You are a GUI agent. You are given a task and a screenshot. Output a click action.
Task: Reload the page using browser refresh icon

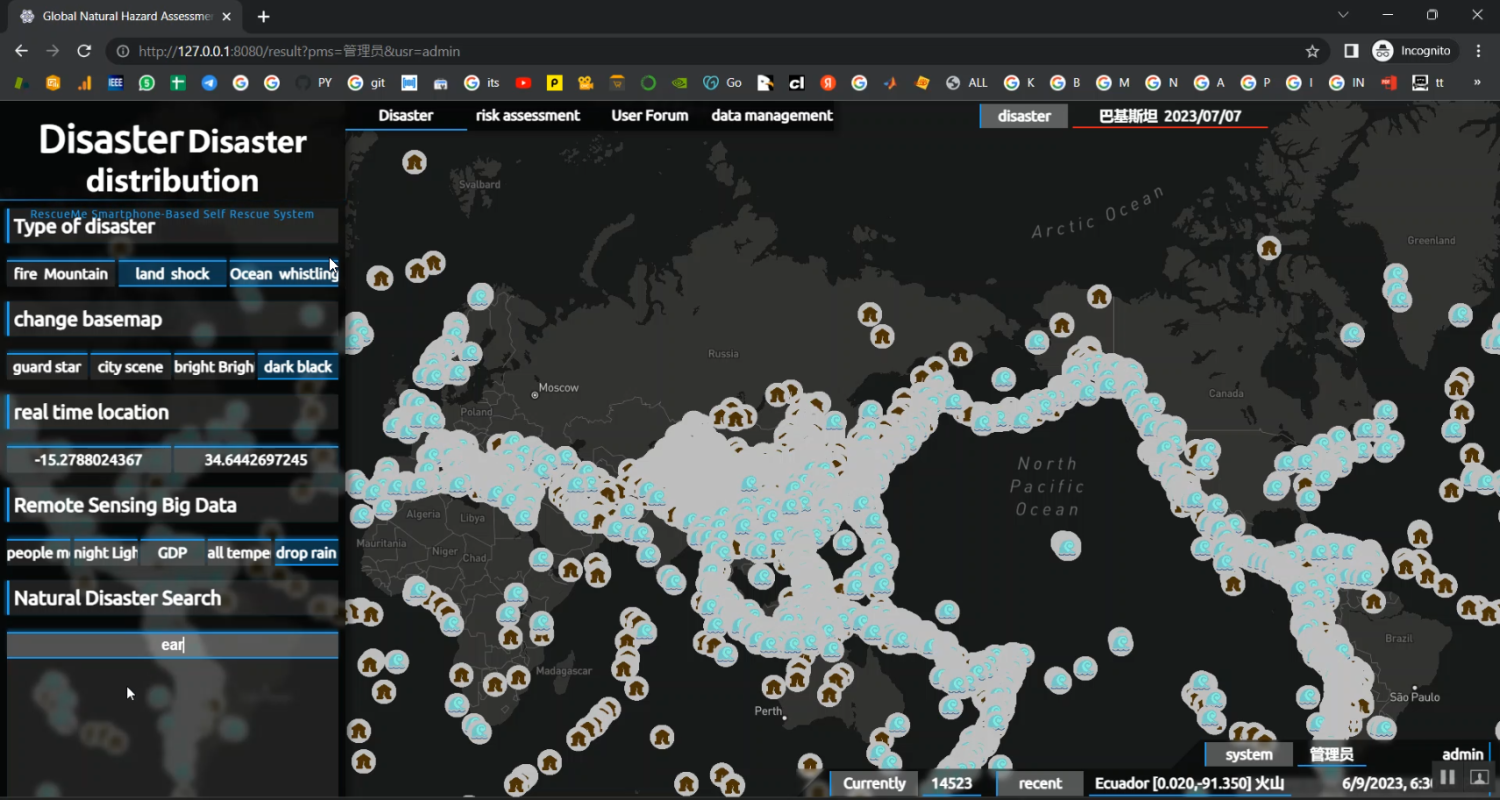pyautogui.click(x=84, y=51)
